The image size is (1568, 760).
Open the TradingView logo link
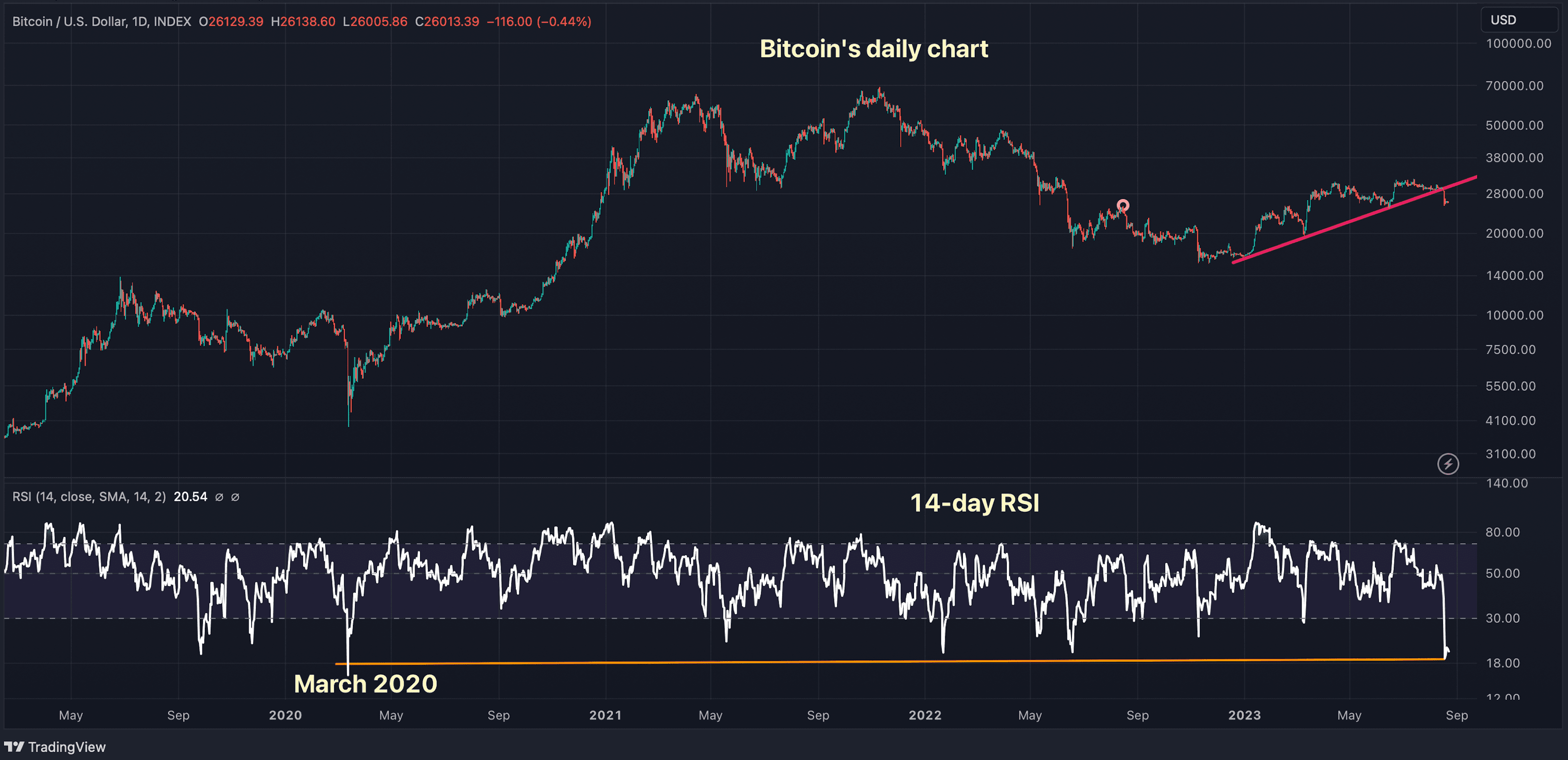(55, 747)
